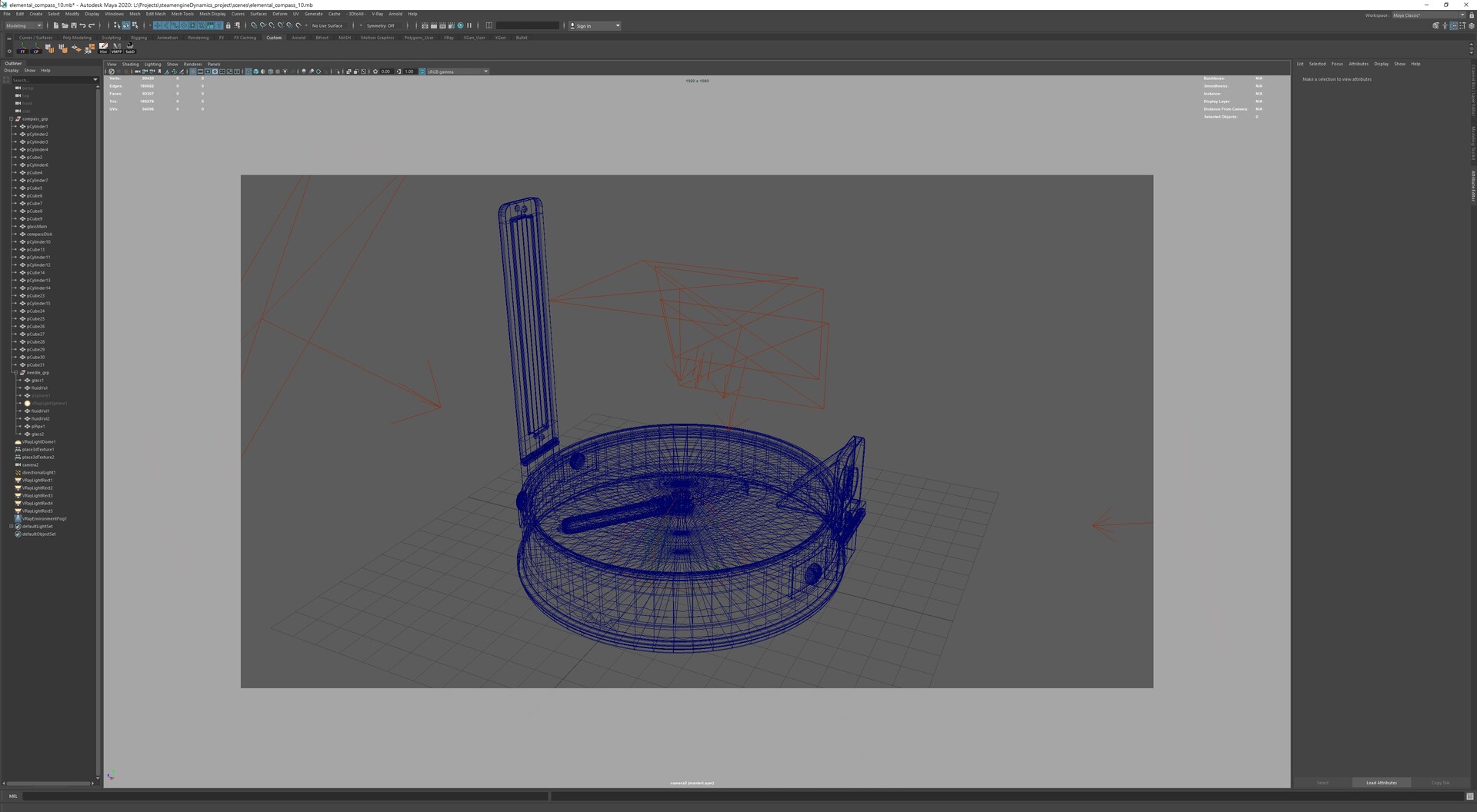1477x812 pixels.
Task: Open the Attribute Editor Selected menu
Action: point(1317,64)
